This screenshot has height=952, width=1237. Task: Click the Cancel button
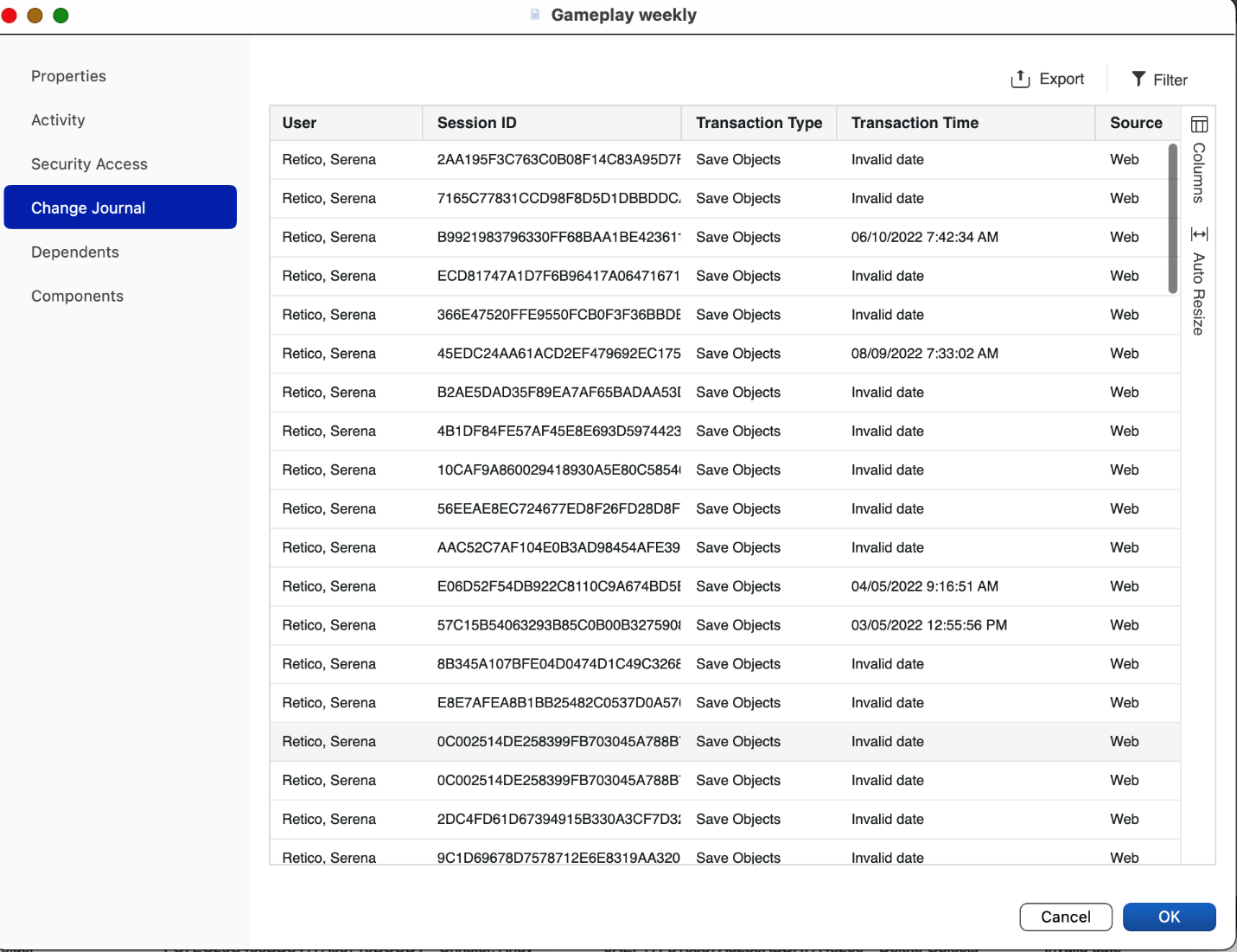pyautogui.click(x=1066, y=917)
